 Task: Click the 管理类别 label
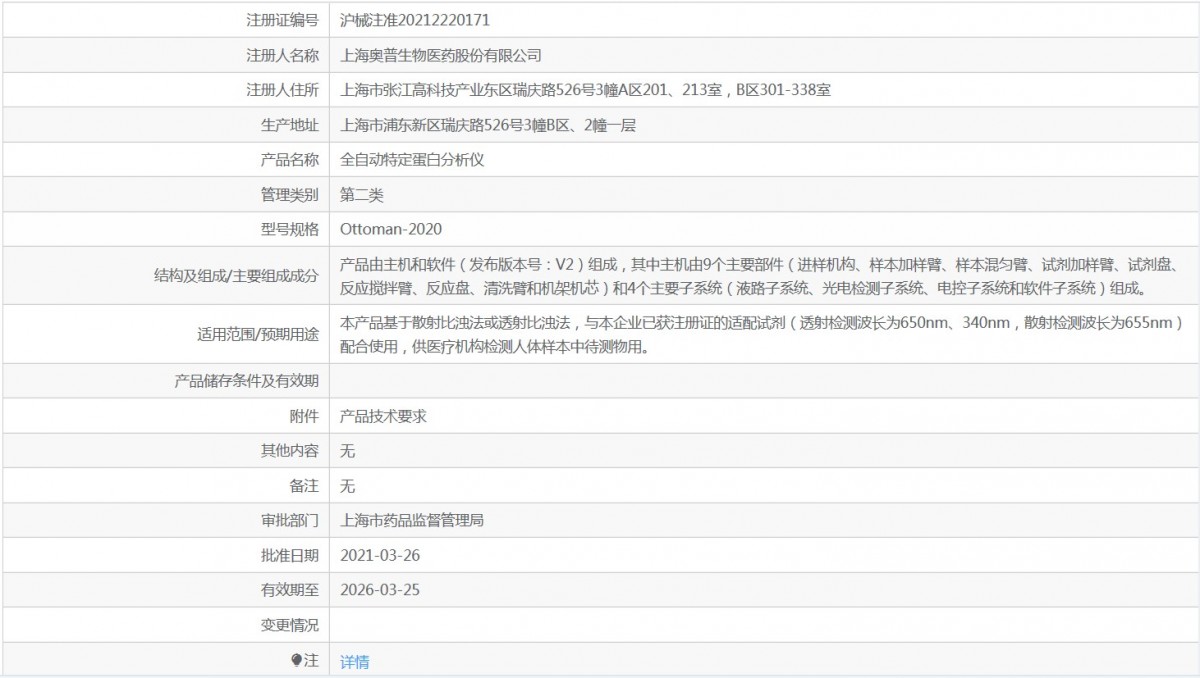(289, 195)
